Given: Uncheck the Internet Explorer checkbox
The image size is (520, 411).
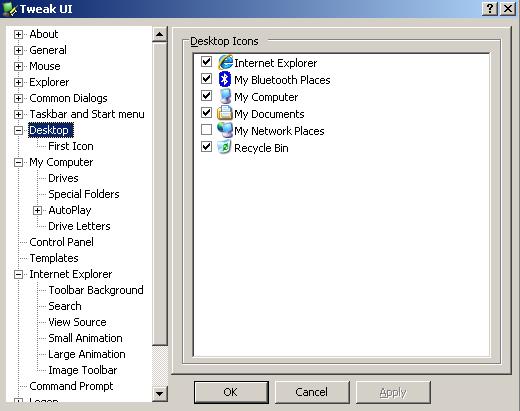Looking at the screenshot, I should [206, 61].
